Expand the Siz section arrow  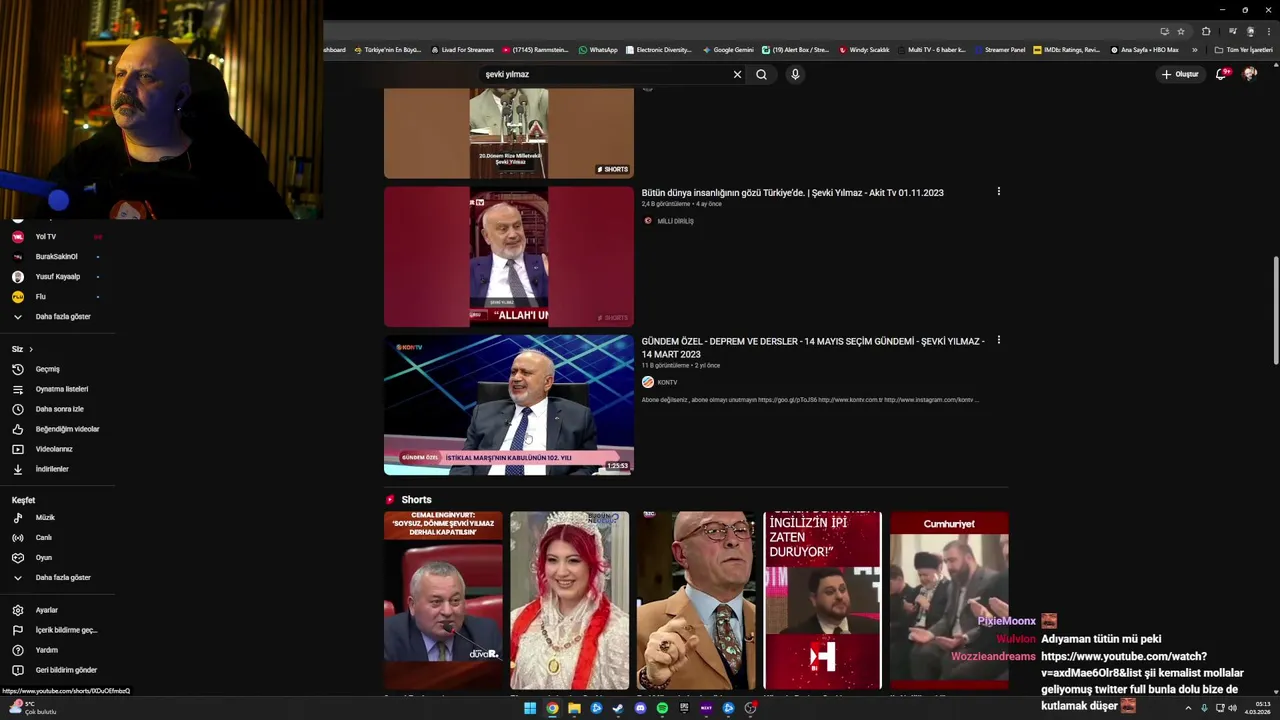click(x=30, y=349)
